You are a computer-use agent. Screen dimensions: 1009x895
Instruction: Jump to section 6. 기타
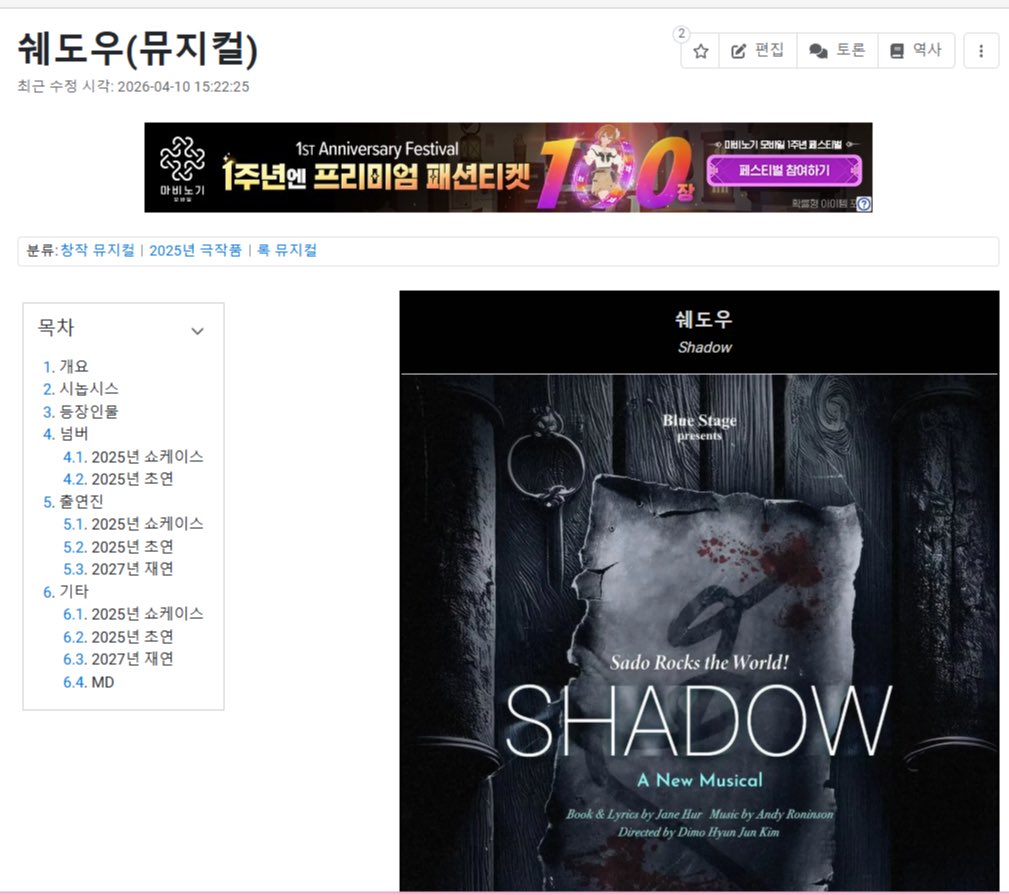point(66,591)
